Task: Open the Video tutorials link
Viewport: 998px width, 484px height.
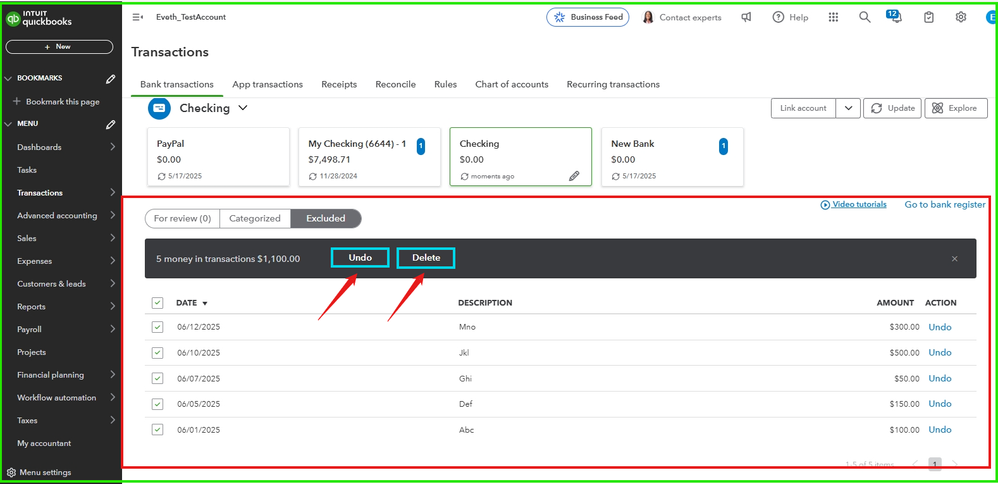Action: click(854, 204)
